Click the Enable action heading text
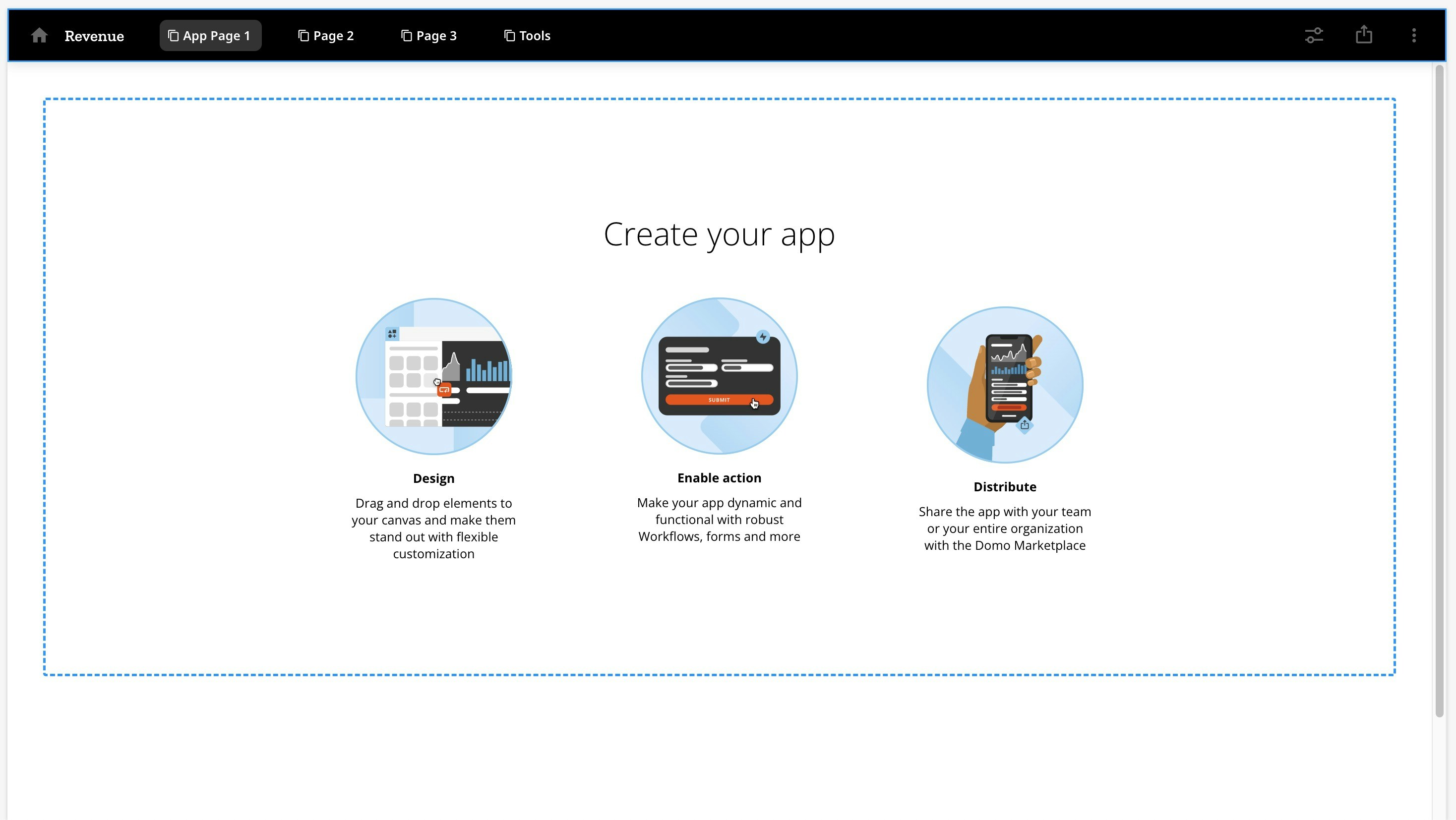The image size is (1456, 820). (x=719, y=477)
